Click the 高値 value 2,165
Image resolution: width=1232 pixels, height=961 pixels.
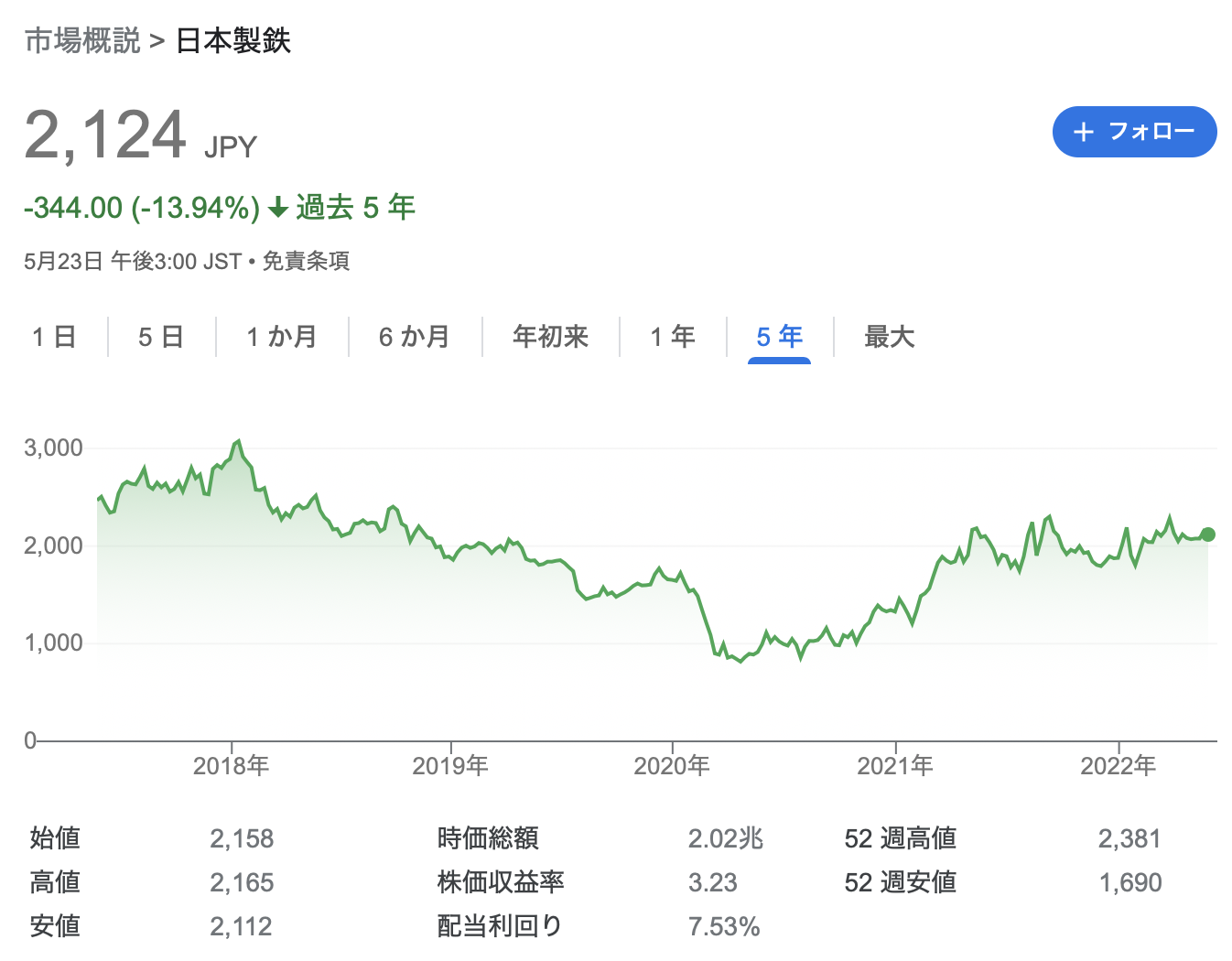point(242,882)
